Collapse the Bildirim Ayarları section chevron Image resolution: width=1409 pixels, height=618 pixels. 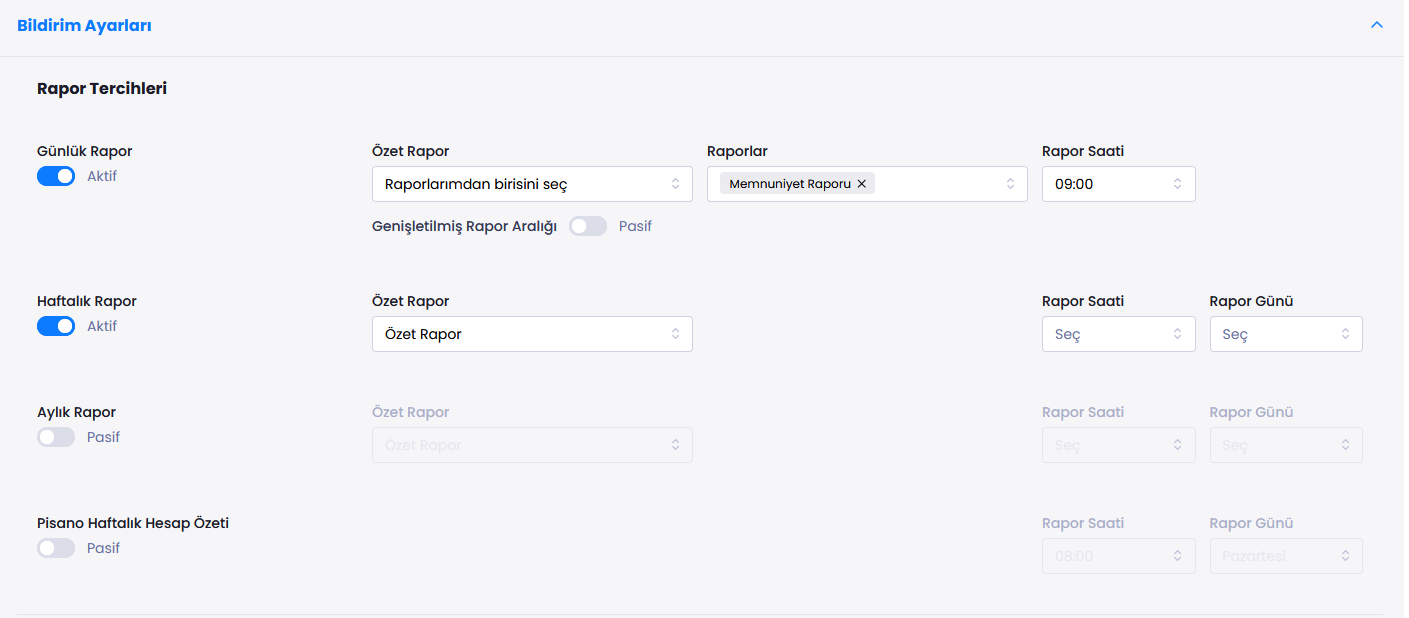click(1377, 25)
